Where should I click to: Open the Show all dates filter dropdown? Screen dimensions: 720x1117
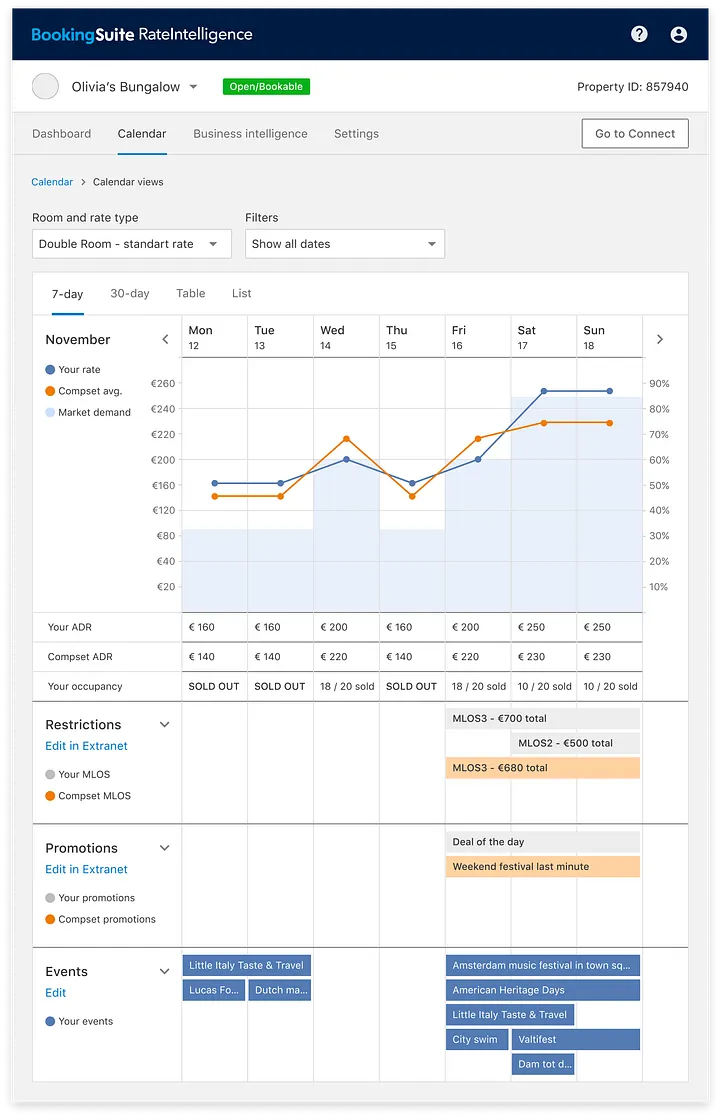tap(344, 244)
